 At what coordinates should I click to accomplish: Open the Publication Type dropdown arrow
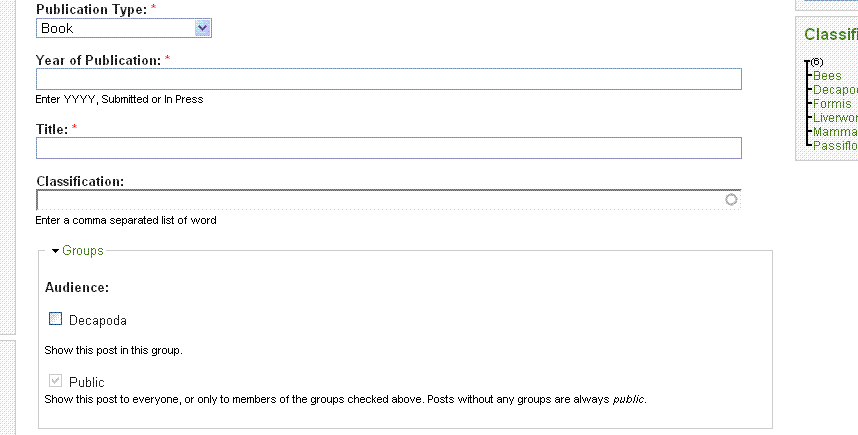(x=202, y=28)
